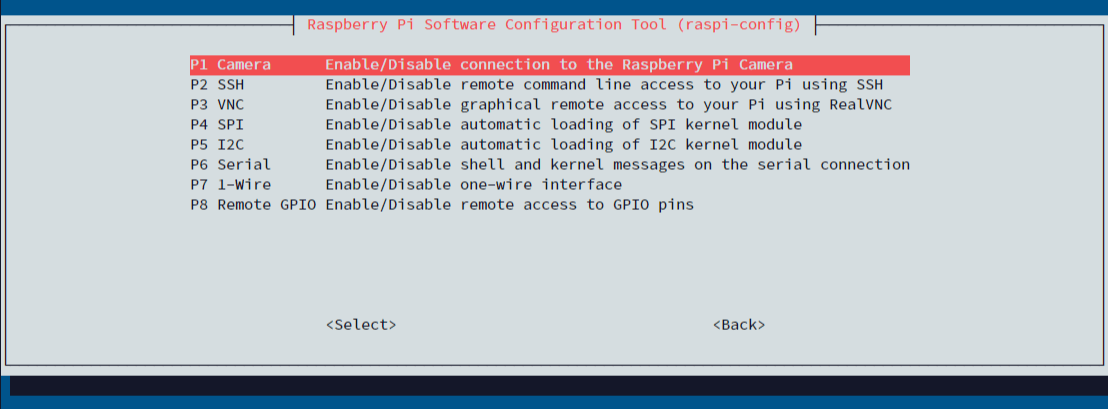Click the Raspberry Pi Camera connection description
Screen dimensions: 1108x409
click(x=559, y=65)
